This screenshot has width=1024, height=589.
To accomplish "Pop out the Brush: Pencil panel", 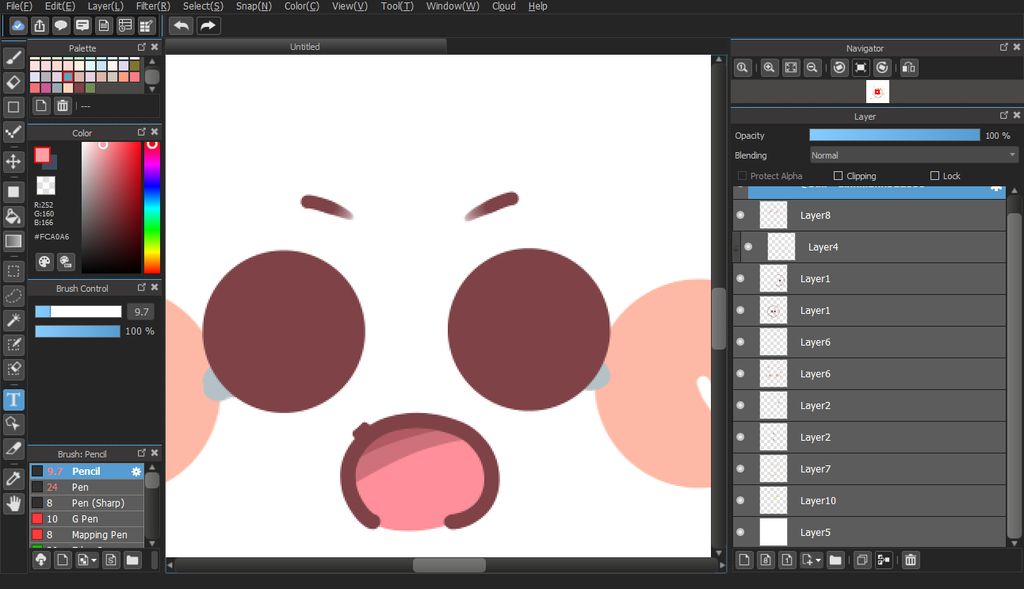I will click(142, 453).
